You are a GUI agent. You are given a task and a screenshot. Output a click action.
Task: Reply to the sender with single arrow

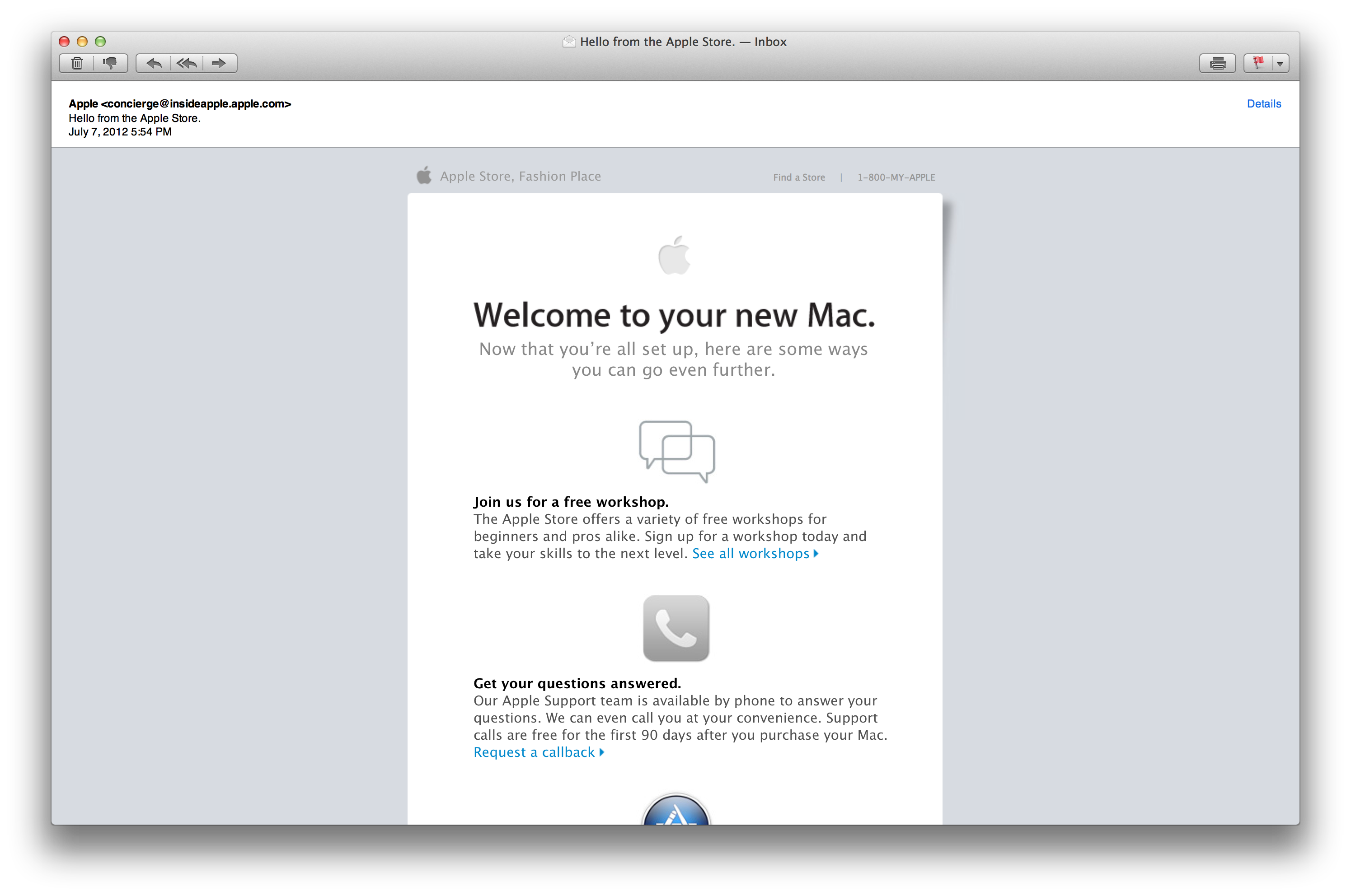click(x=153, y=63)
